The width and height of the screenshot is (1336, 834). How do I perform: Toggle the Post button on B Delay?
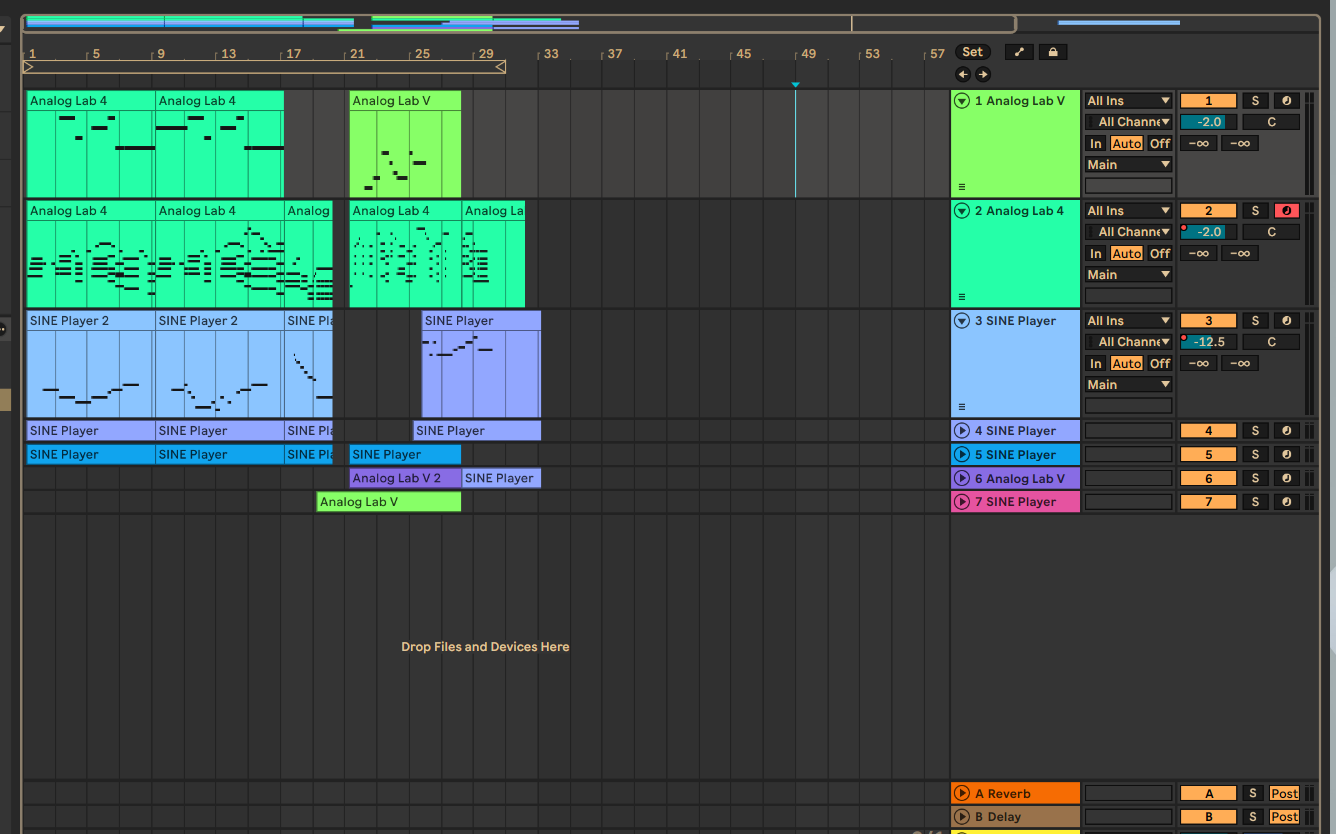coord(1284,817)
